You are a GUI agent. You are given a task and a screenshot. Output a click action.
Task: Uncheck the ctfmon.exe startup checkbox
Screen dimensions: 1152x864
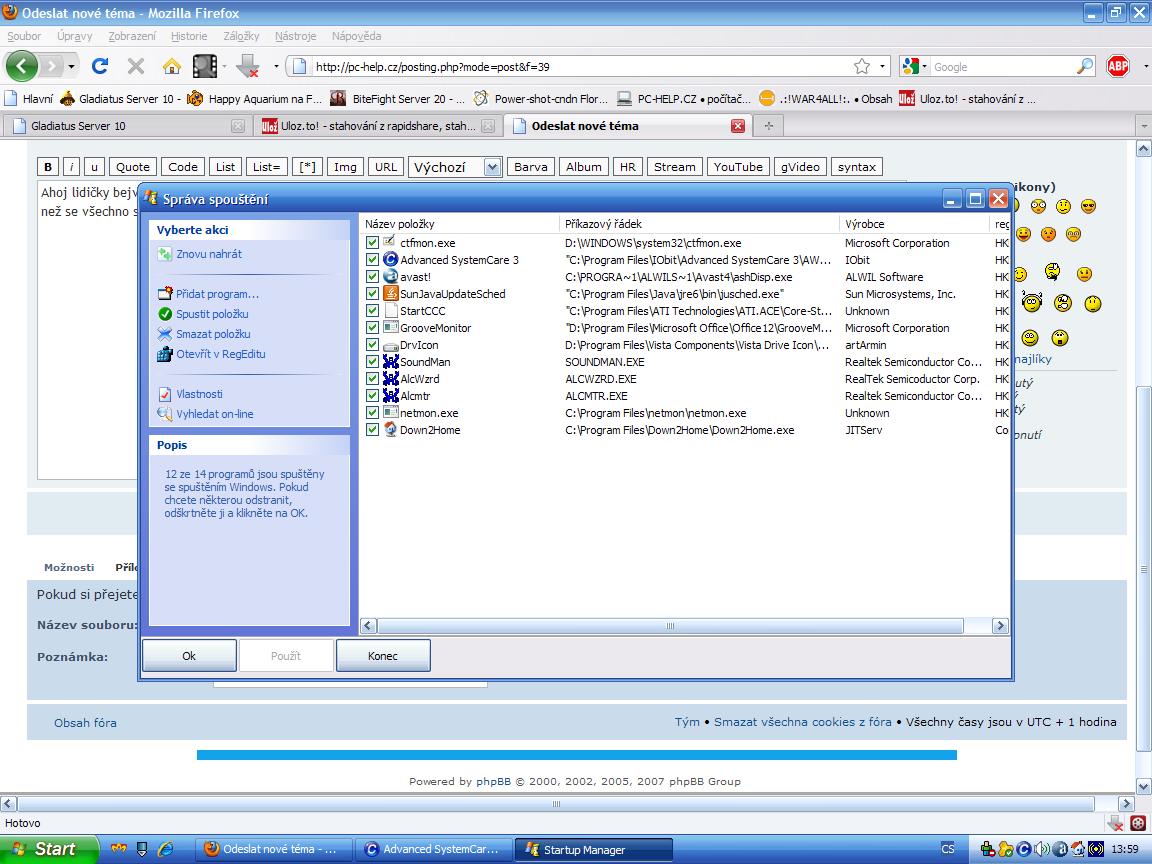click(x=373, y=243)
